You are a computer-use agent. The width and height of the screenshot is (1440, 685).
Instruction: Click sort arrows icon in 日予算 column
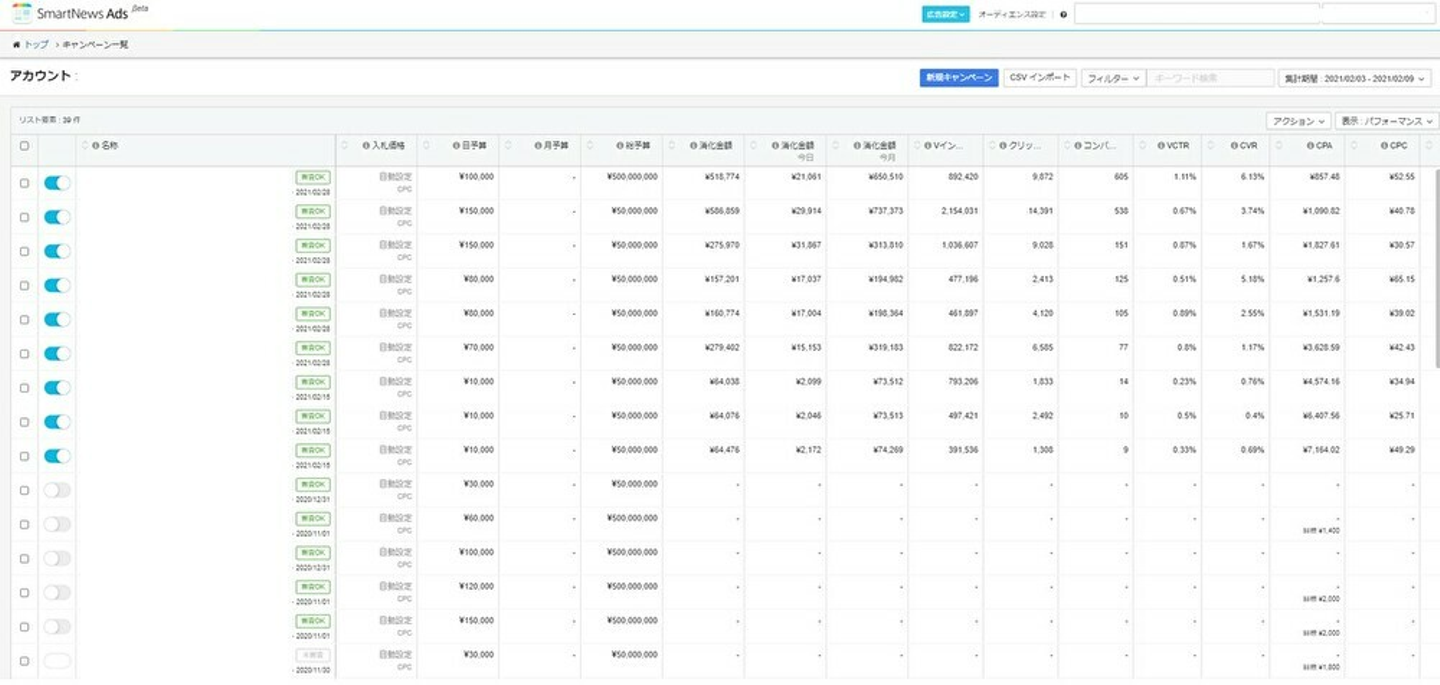click(x=423, y=146)
